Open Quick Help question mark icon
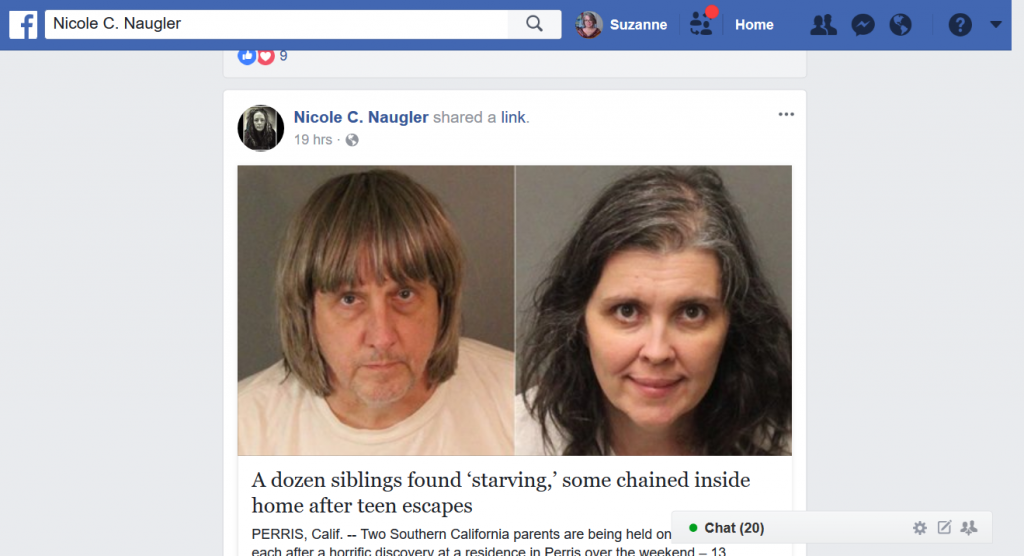 [960, 25]
